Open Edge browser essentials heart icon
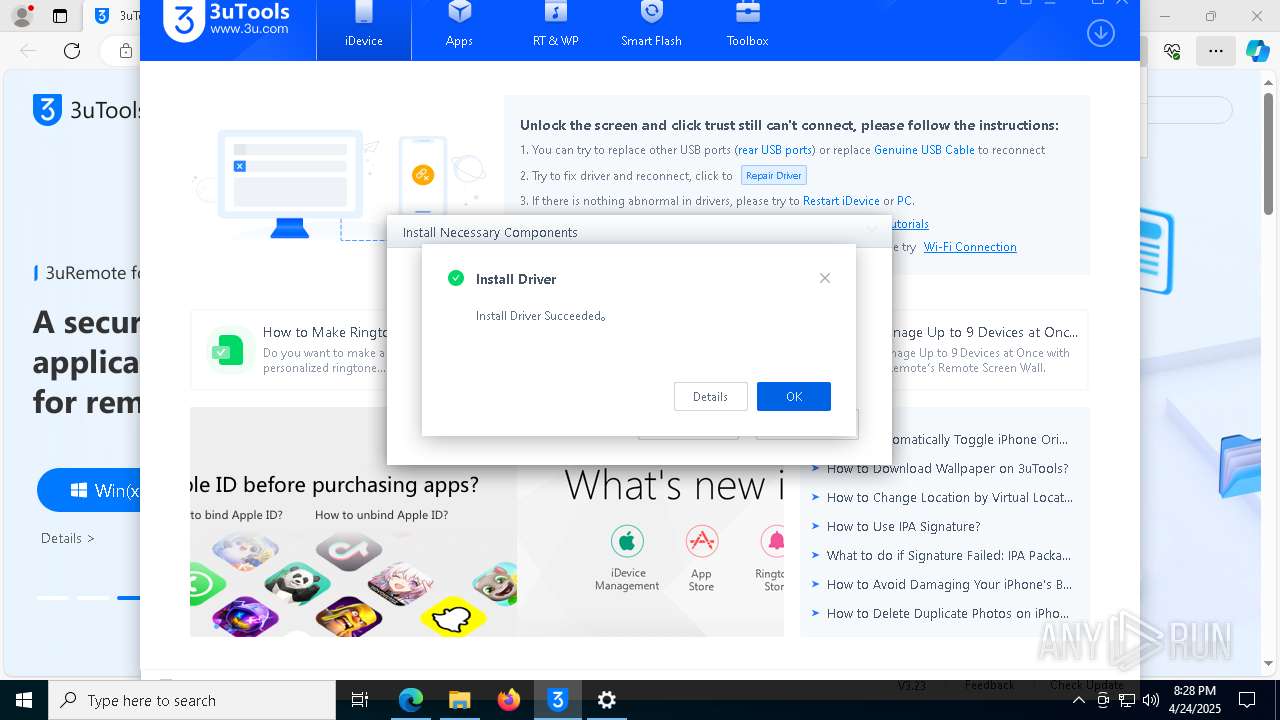The height and width of the screenshot is (720, 1280). pyautogui.click(x=1172, y=51)
